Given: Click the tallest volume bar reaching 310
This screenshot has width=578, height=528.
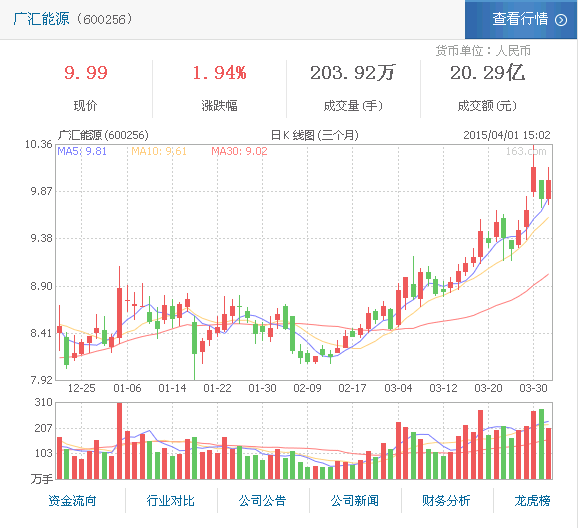Looking at the screenshot, I should tap(119, 441).
